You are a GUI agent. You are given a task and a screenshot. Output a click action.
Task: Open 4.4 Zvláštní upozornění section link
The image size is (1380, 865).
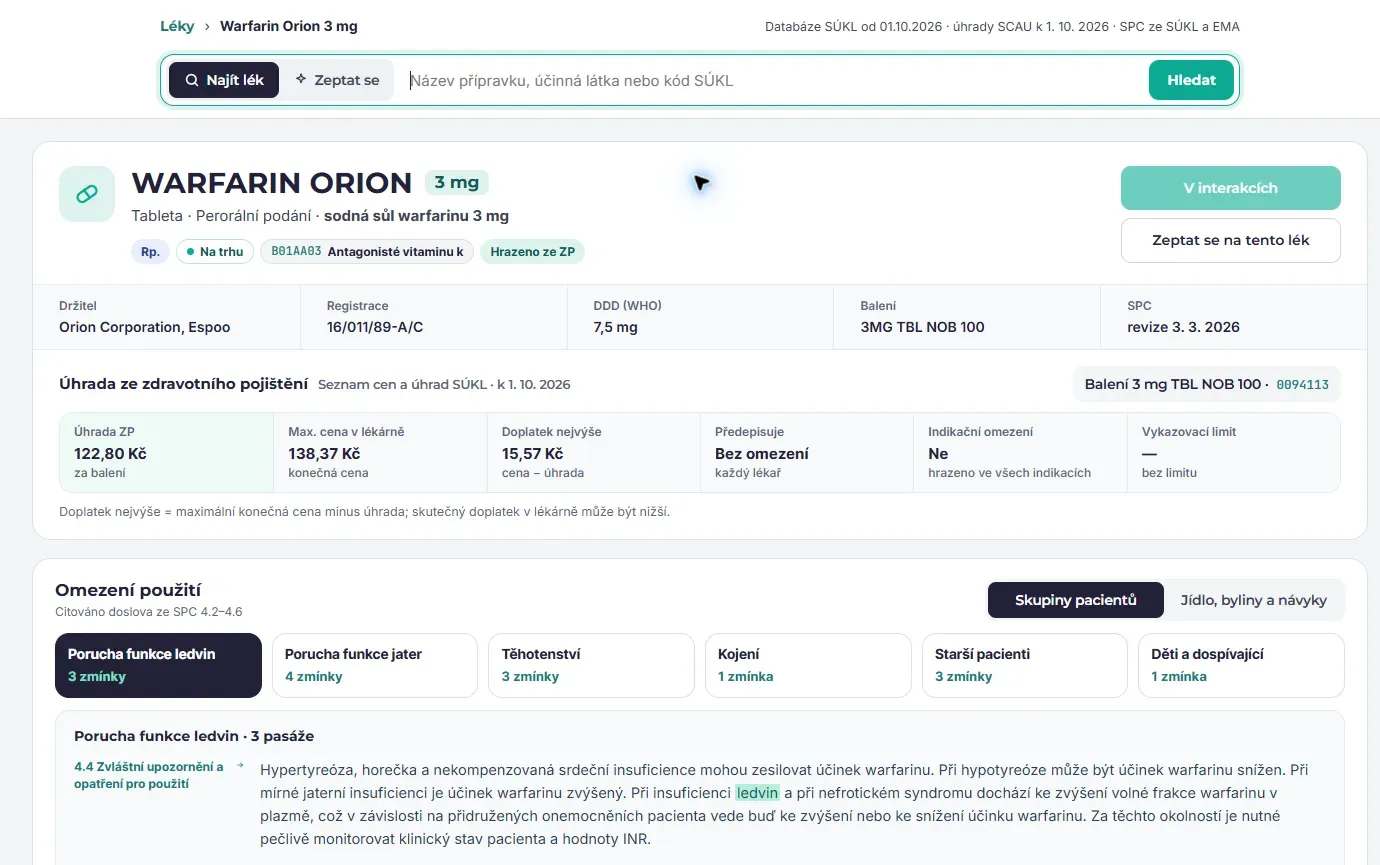click(x=148, y=775)
